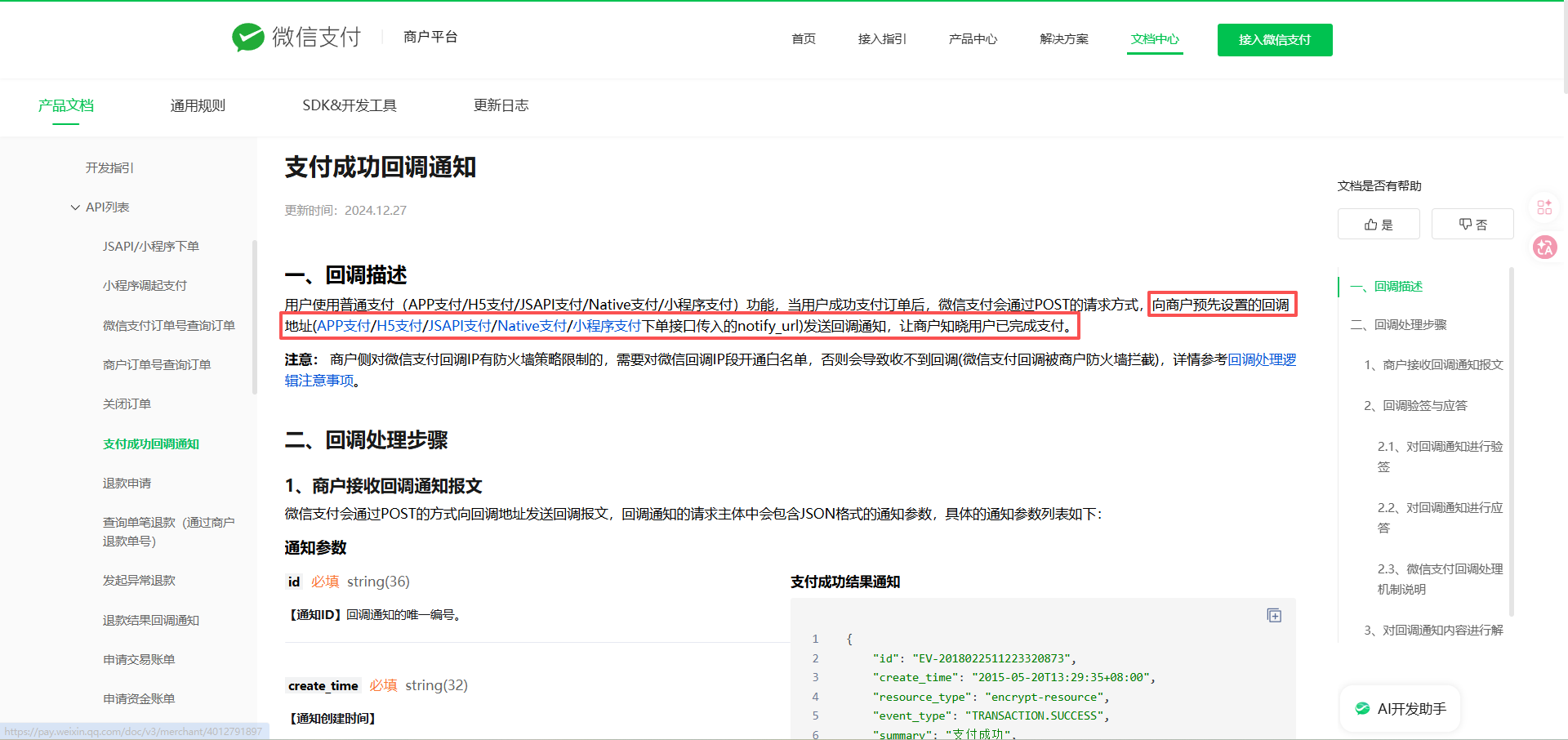
Task: Click the 通知参数 heading
Action: (315, 547)
